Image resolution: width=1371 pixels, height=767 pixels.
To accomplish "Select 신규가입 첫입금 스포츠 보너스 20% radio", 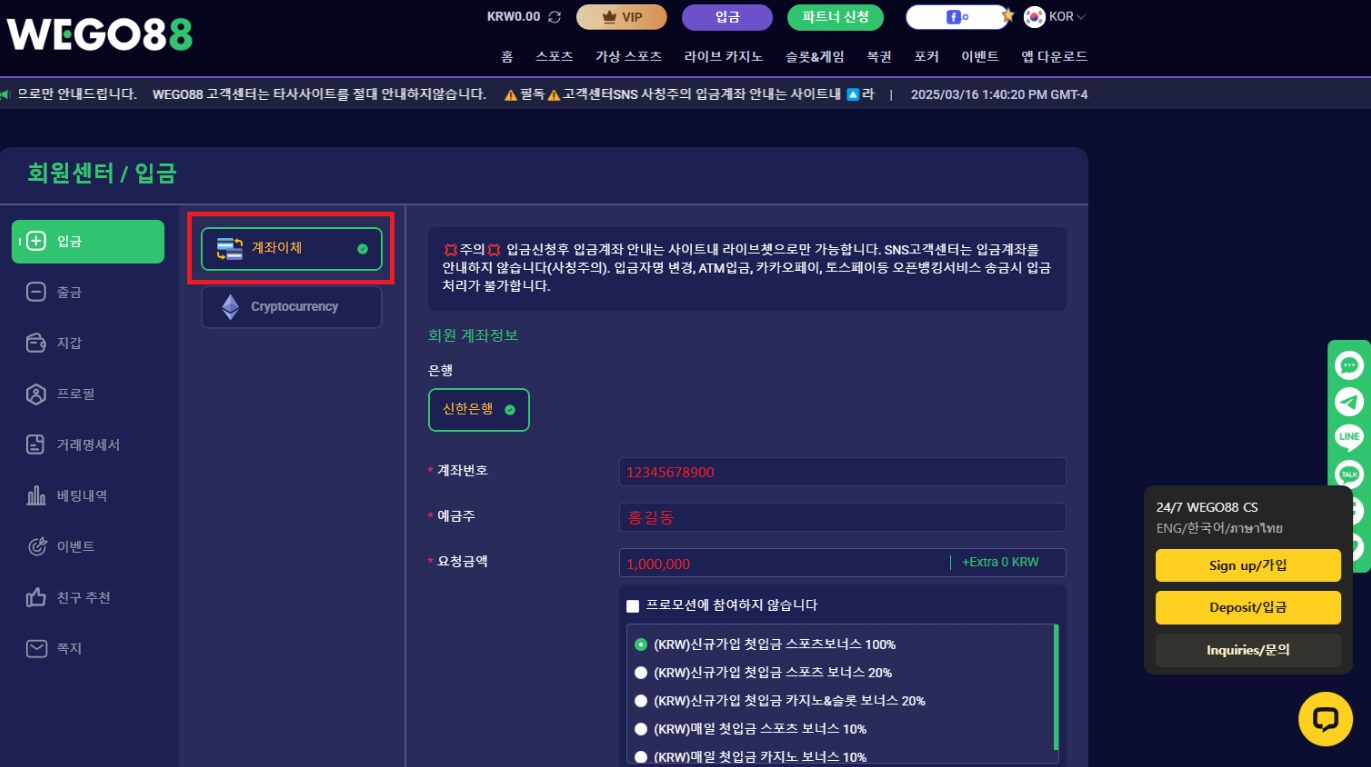I will tap(641, 672).
